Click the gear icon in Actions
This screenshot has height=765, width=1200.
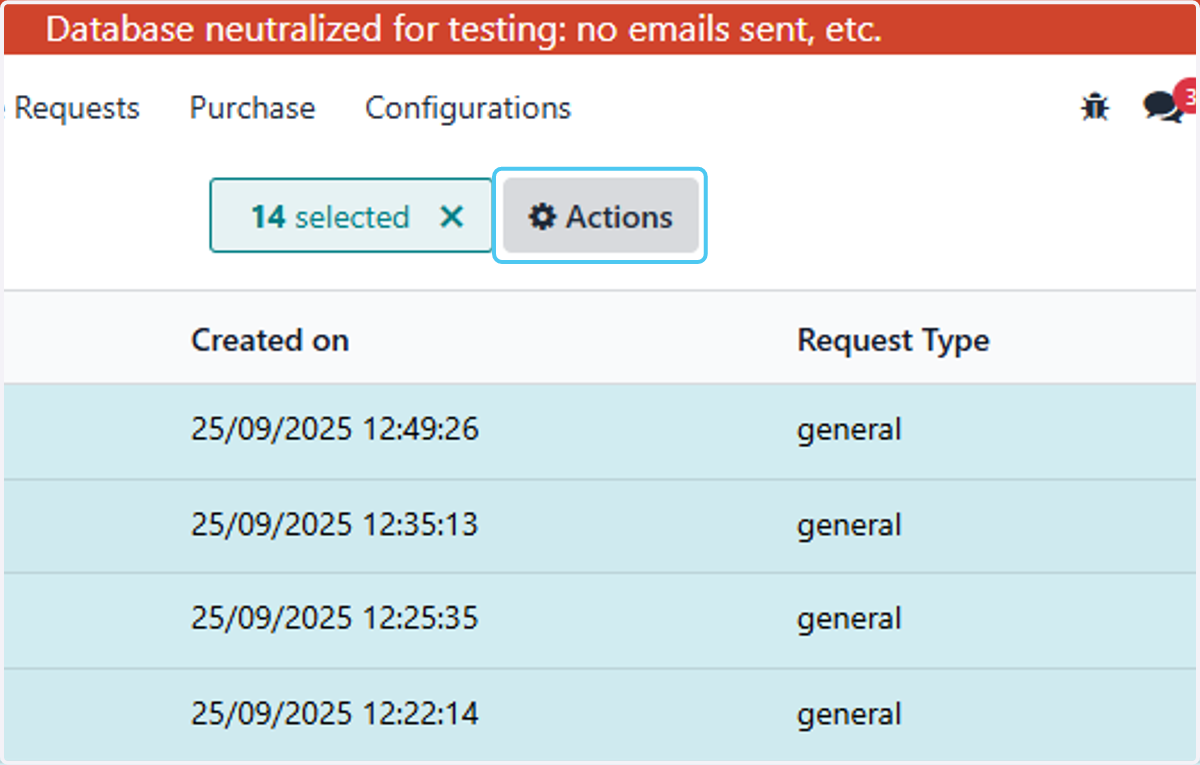pyautogui.click(x=542, y=217)
